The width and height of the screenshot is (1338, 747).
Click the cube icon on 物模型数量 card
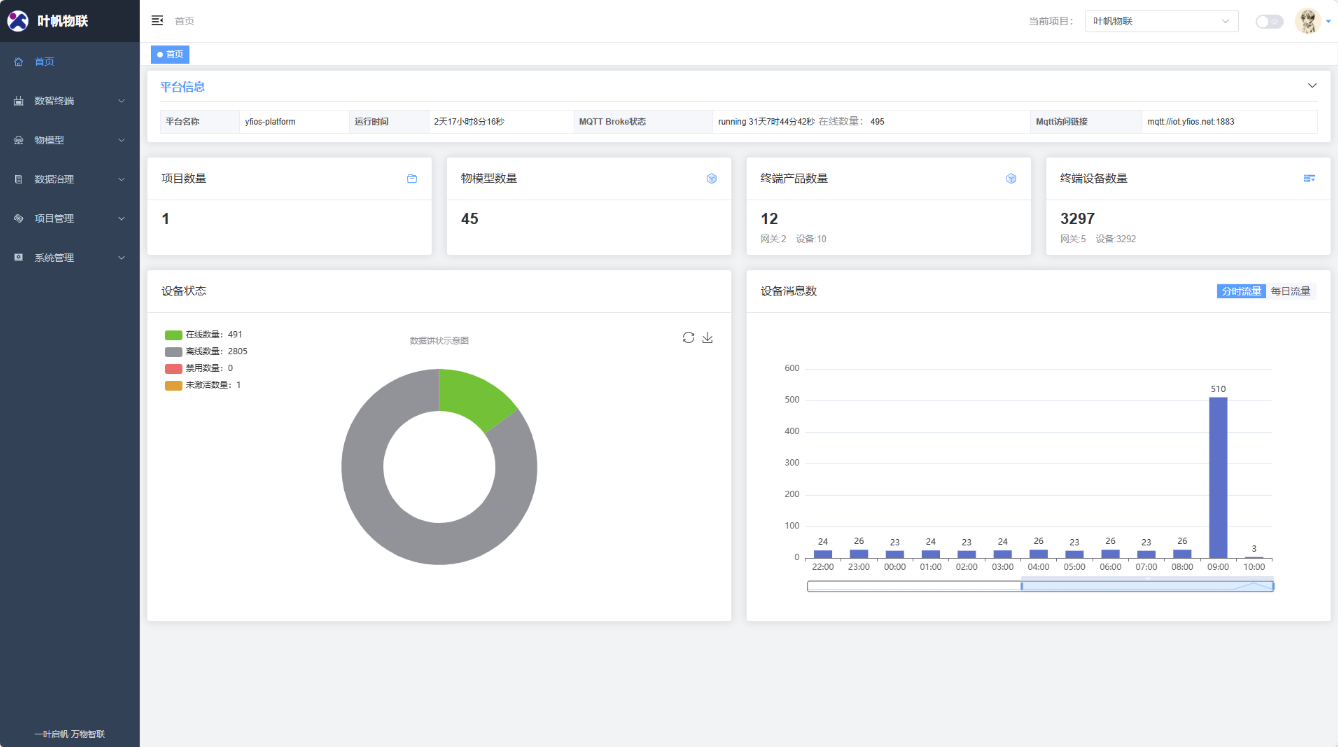(712, 179)
